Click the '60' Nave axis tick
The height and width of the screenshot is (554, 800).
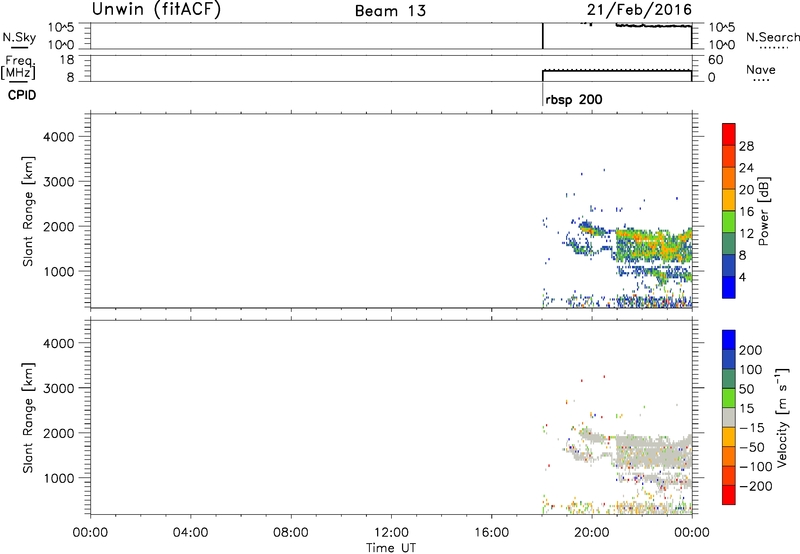(x=715, y=60)
